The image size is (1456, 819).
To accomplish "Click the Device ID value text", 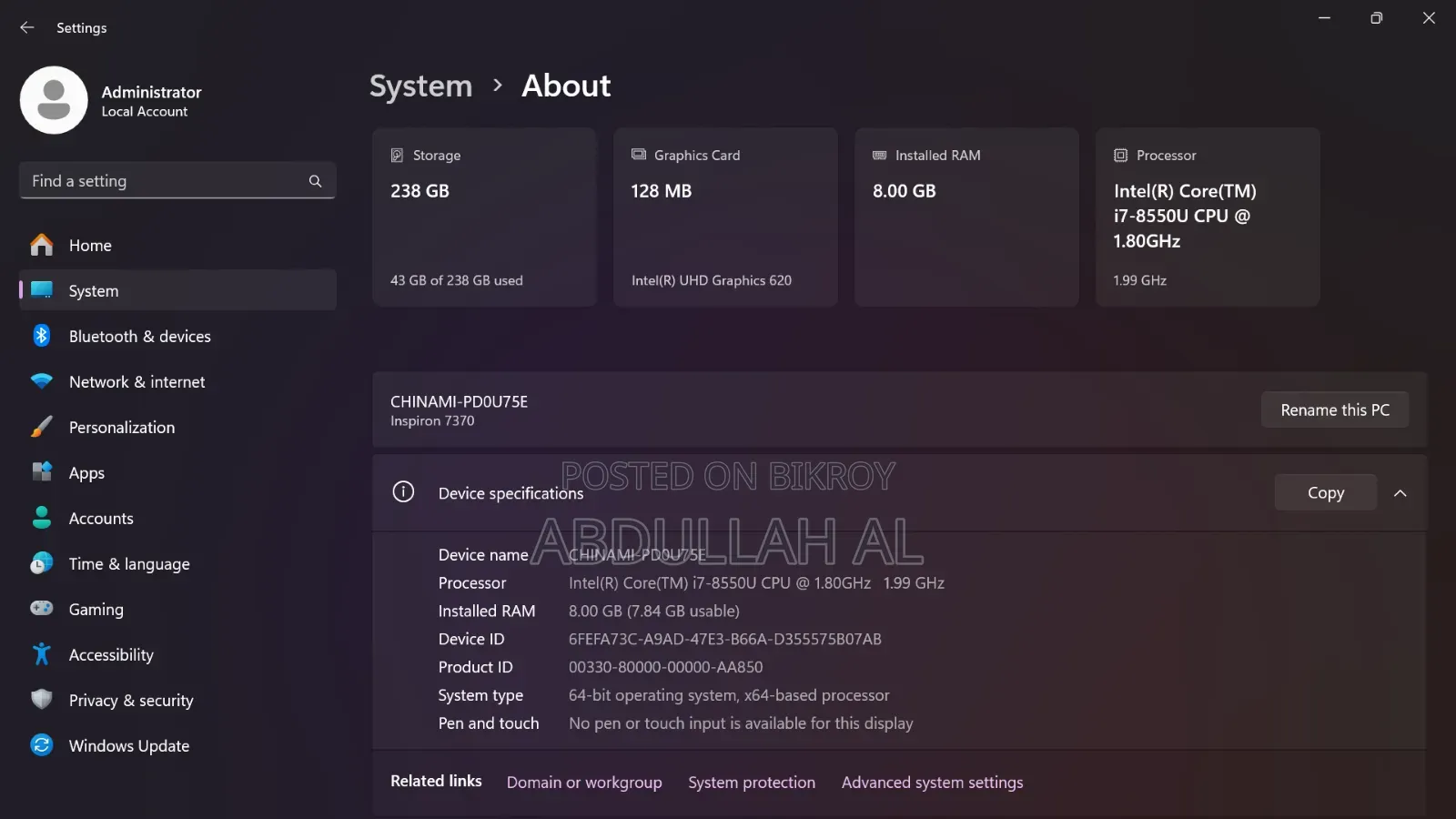I will [x=725, y=639].
